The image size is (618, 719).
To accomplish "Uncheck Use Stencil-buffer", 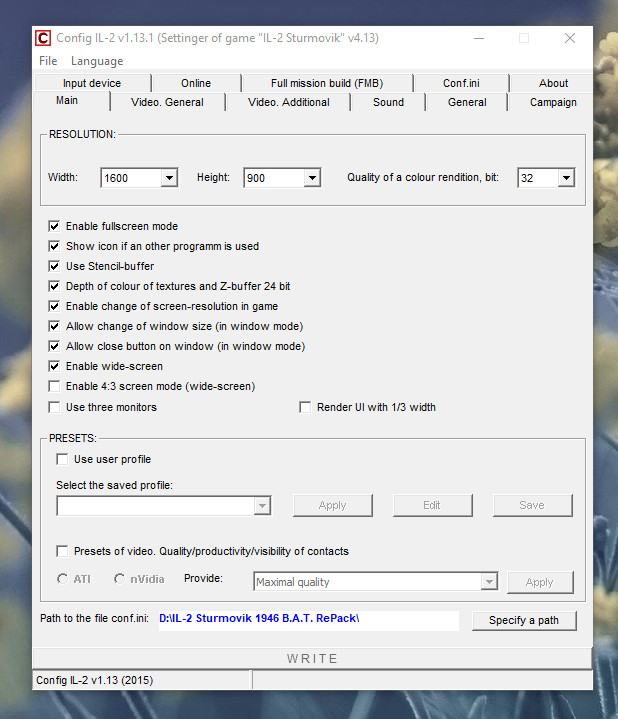I will pos(54,266).
